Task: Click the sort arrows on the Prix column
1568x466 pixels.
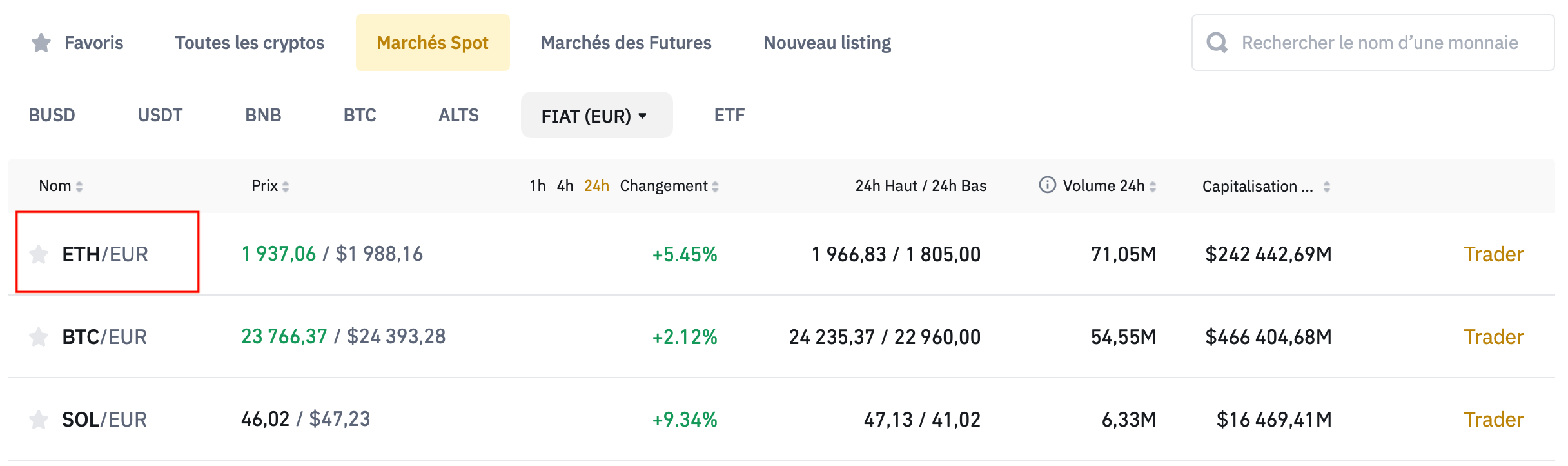Action: tap(286, 186)
